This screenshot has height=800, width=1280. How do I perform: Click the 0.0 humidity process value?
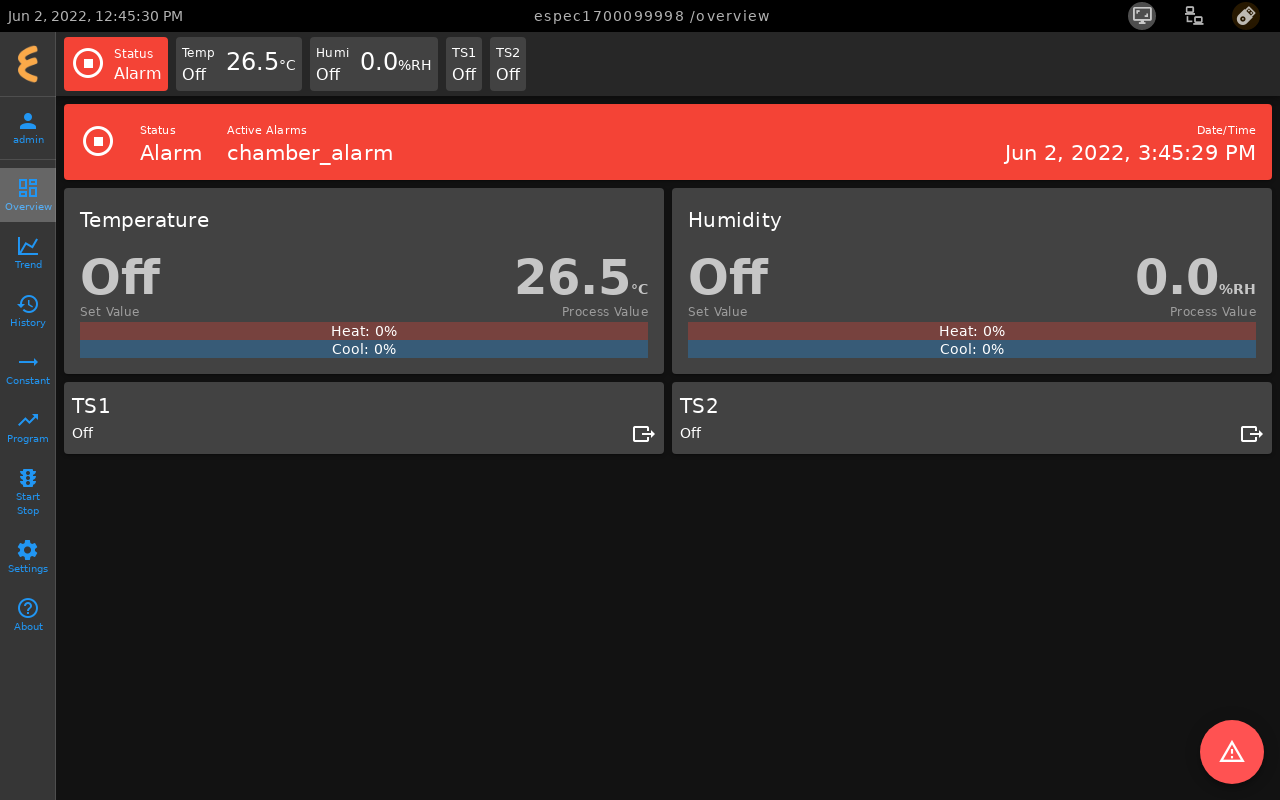click(x=1177, y=278)
